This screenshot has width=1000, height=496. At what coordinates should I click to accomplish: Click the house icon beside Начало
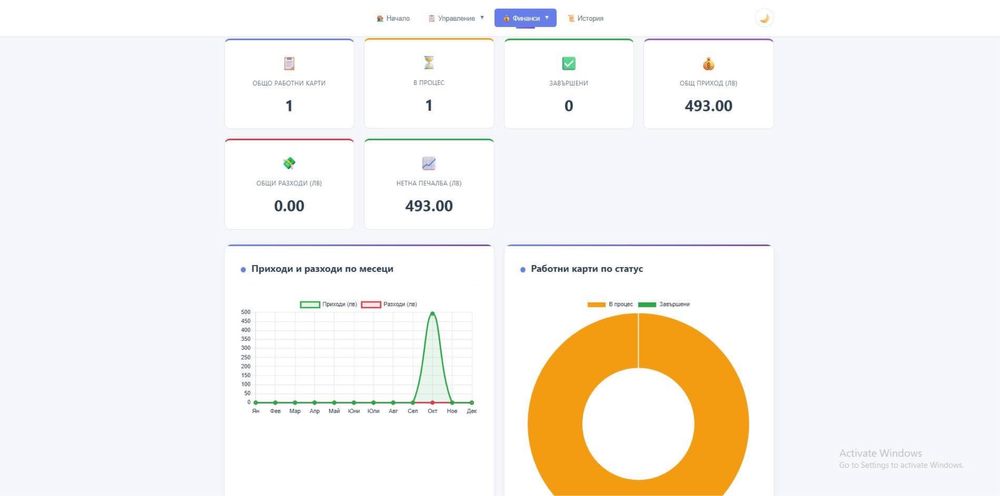coord(380,18)
